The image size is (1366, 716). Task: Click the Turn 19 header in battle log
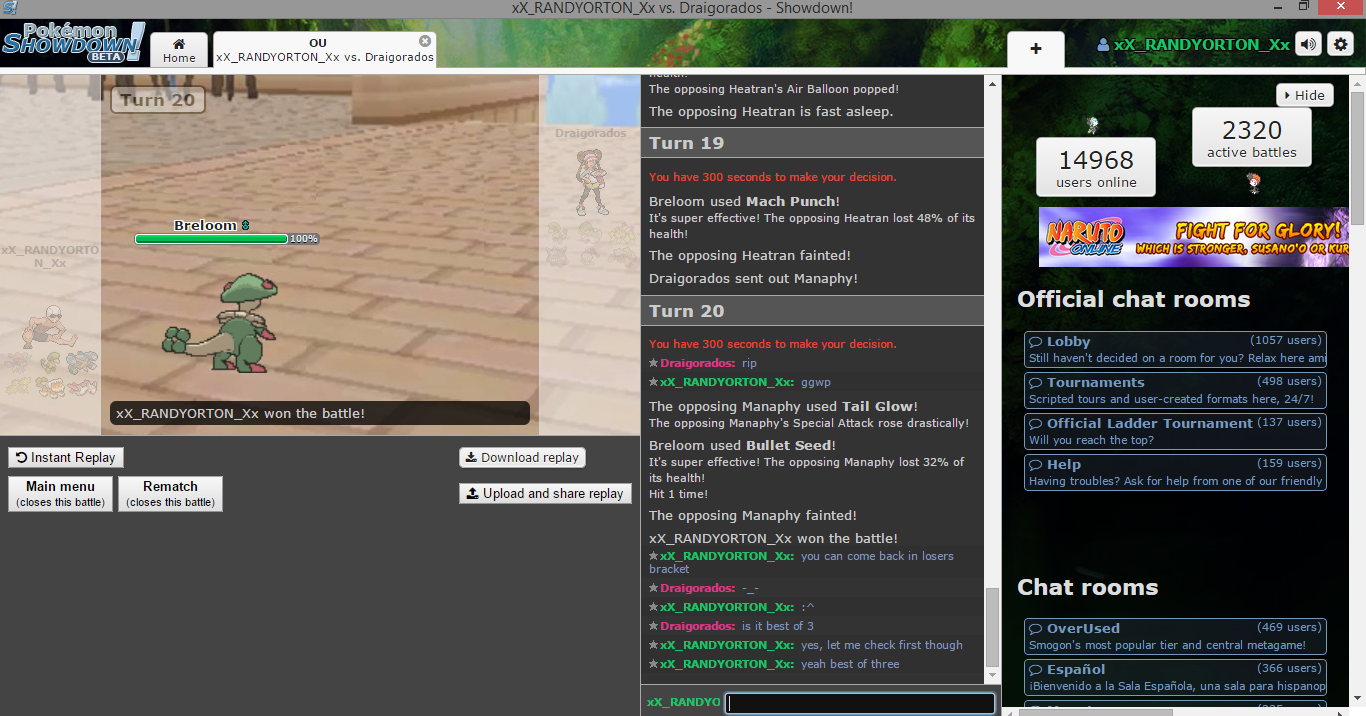pos(812,143)
